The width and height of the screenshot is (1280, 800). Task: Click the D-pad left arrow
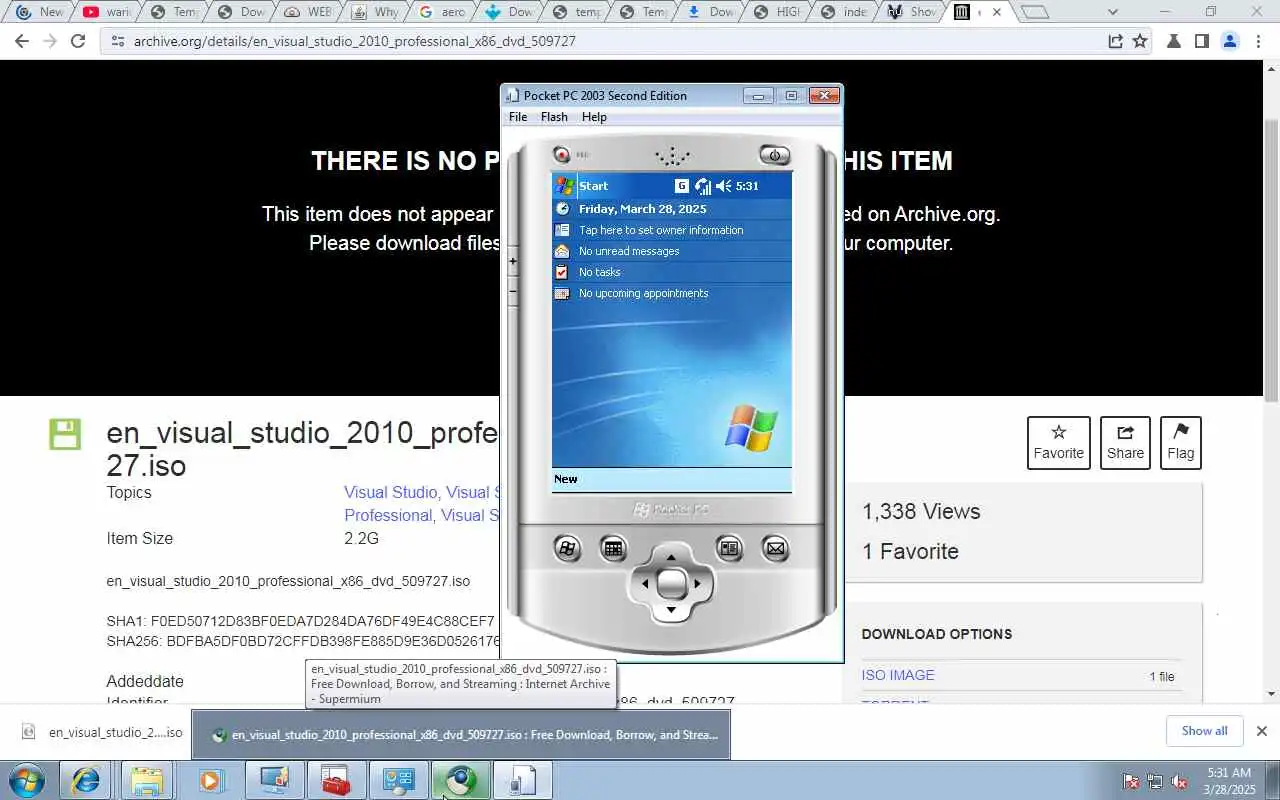(645, 583)
